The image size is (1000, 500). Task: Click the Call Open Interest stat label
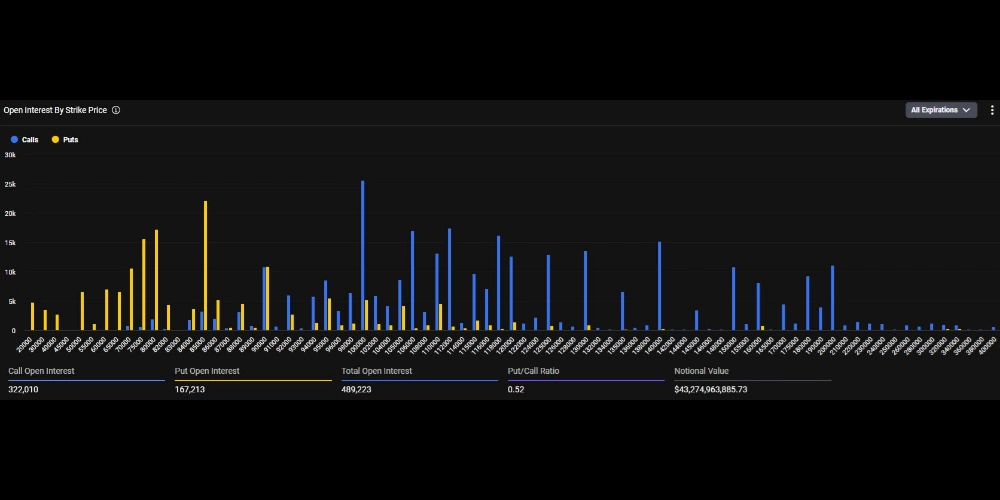pos(41,371)
